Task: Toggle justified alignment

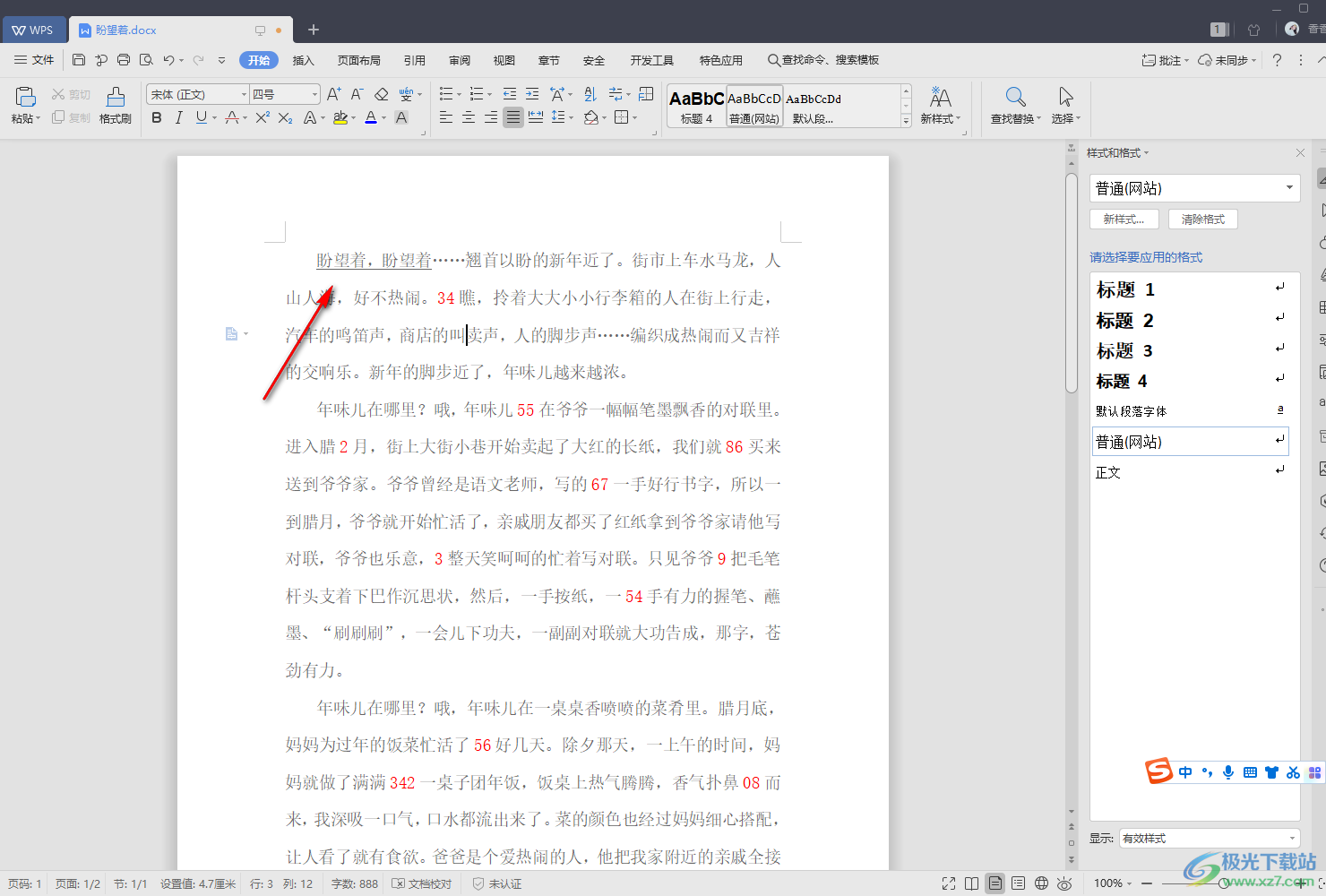Action: [x=513, y=117]
